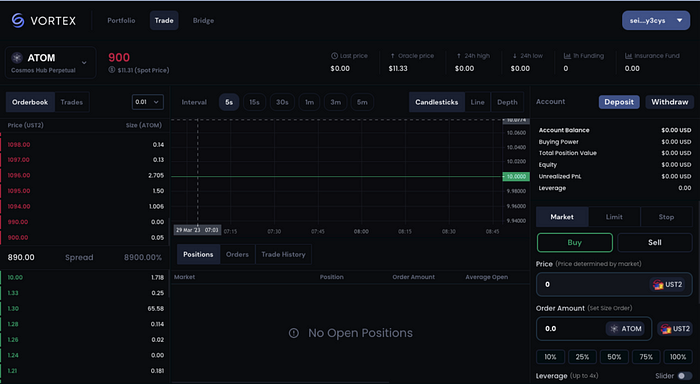The height and width of the screenshot is (384, 700).
Task: Open the 0.01 orderbook grouping dropdown
Action: pyautogui.click(x=148, y=102)
